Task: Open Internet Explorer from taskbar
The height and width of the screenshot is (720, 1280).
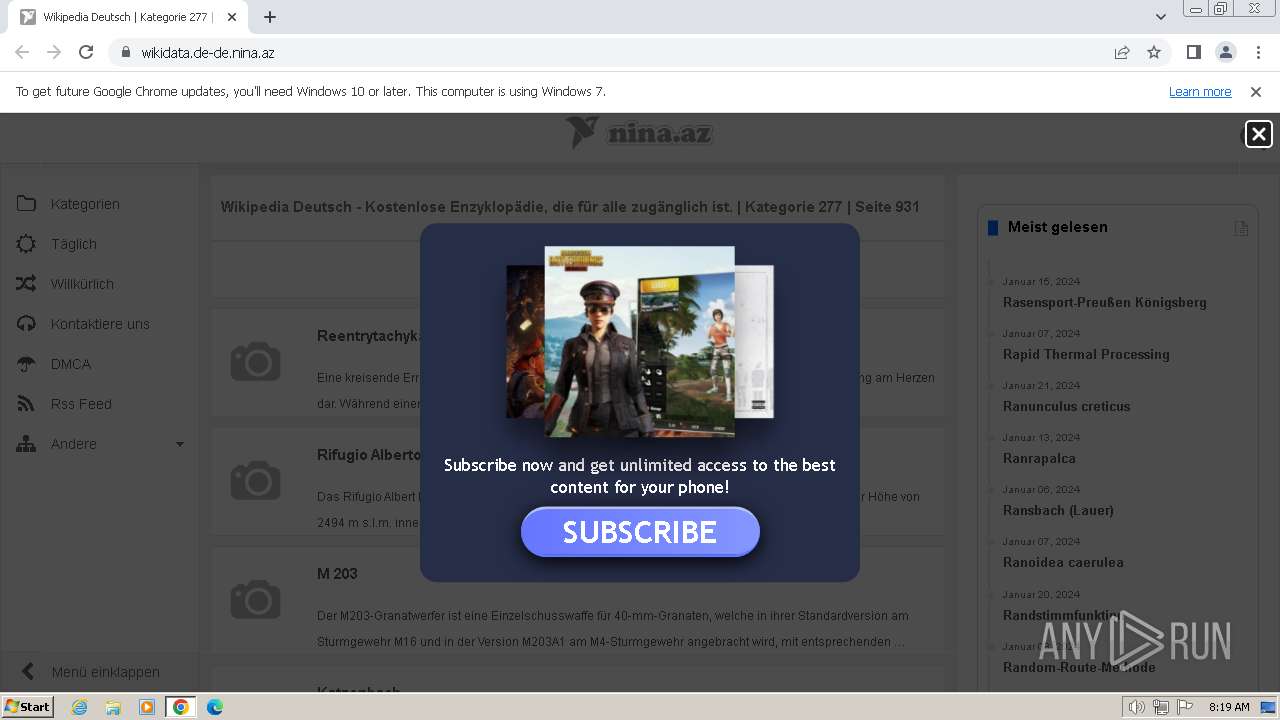Action: tap(79, 707)
